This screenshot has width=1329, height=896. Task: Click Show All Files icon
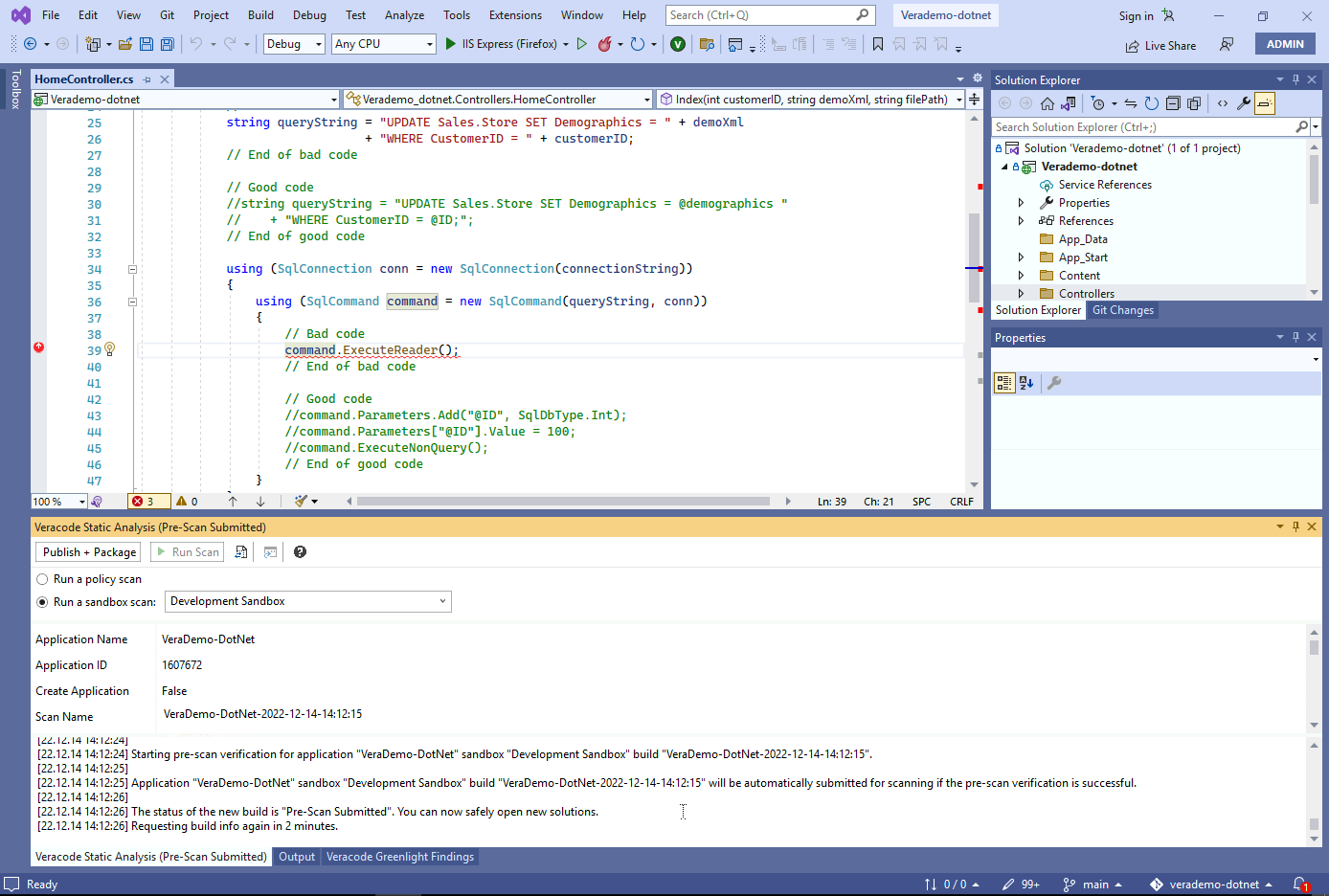coord(1194,103)
